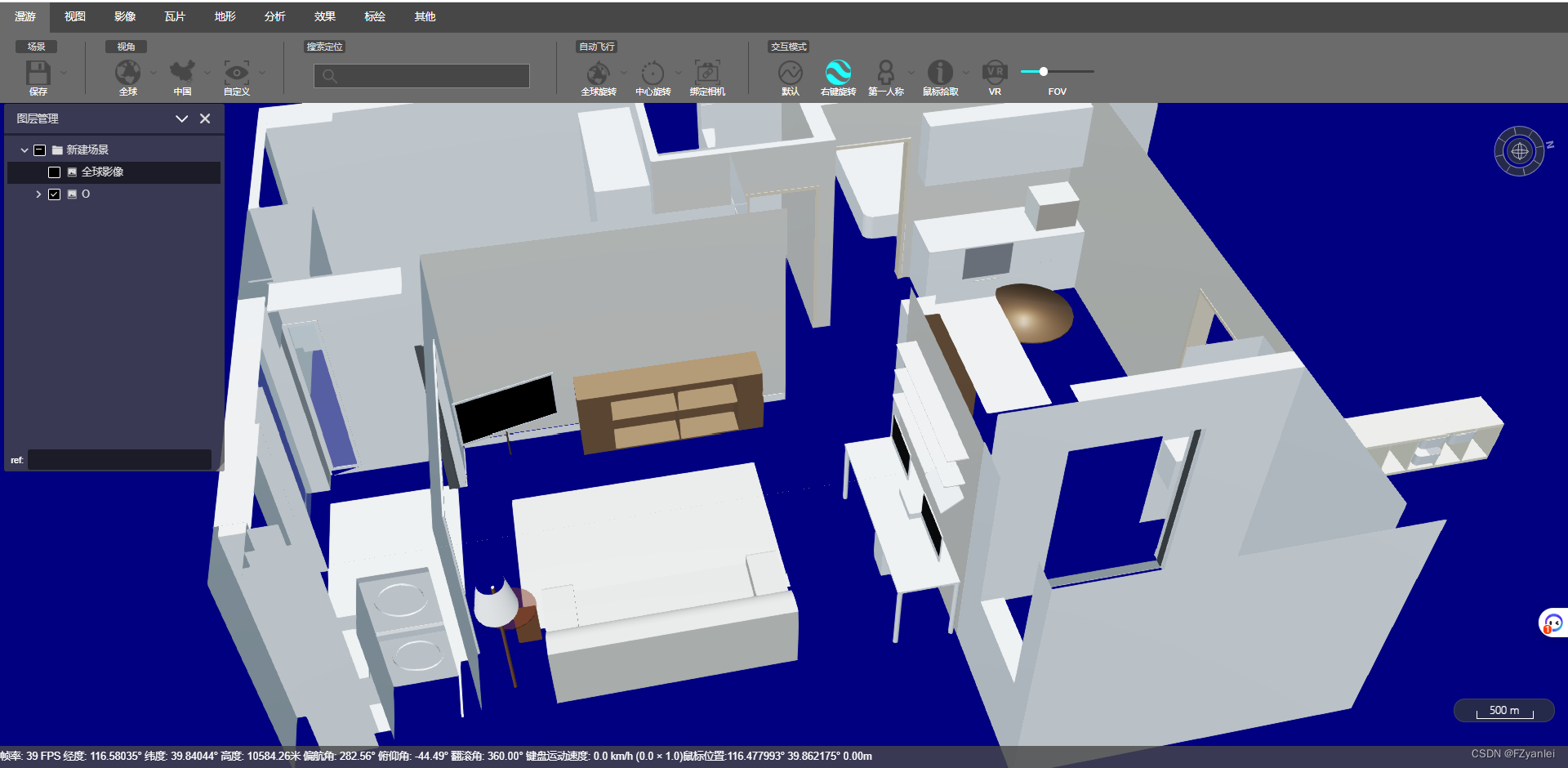Image resolution: width=1568 pixels, height=768 pixels.
Task: Enable 绑定相机 camera binding
Action: point(708,74)
